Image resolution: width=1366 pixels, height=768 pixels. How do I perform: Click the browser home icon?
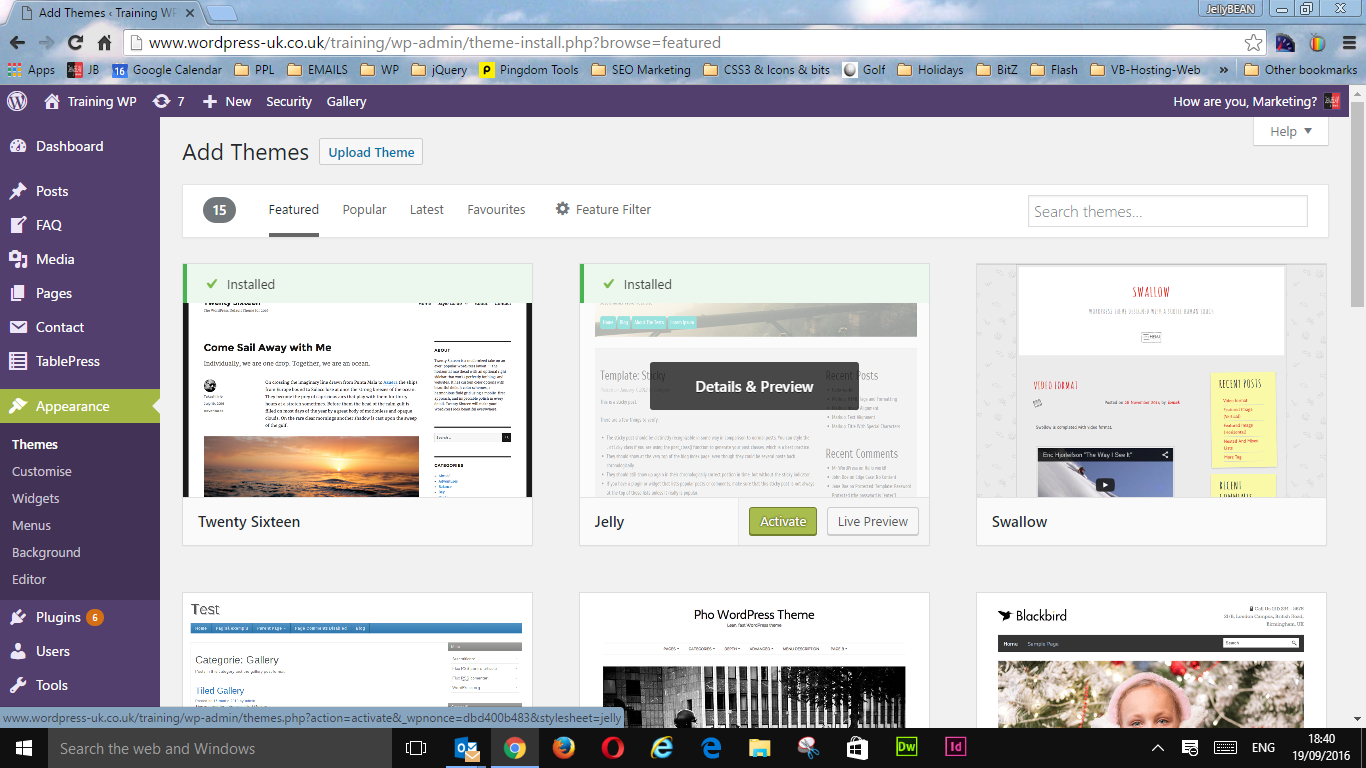click(x=104, y=43)
